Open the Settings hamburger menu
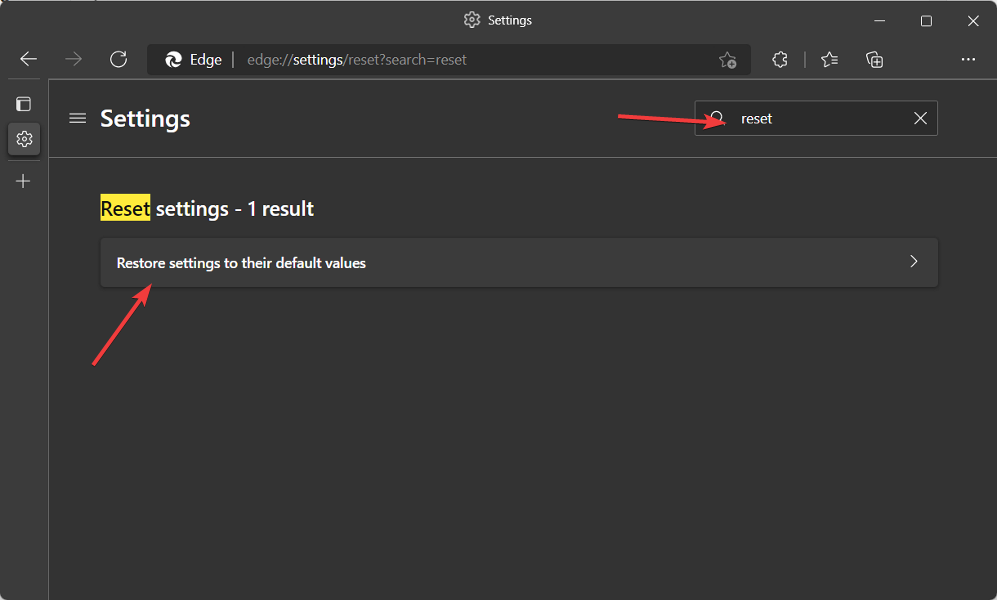Image resolution: width=997 pixels, height=600 pixels. coord(78,118)
